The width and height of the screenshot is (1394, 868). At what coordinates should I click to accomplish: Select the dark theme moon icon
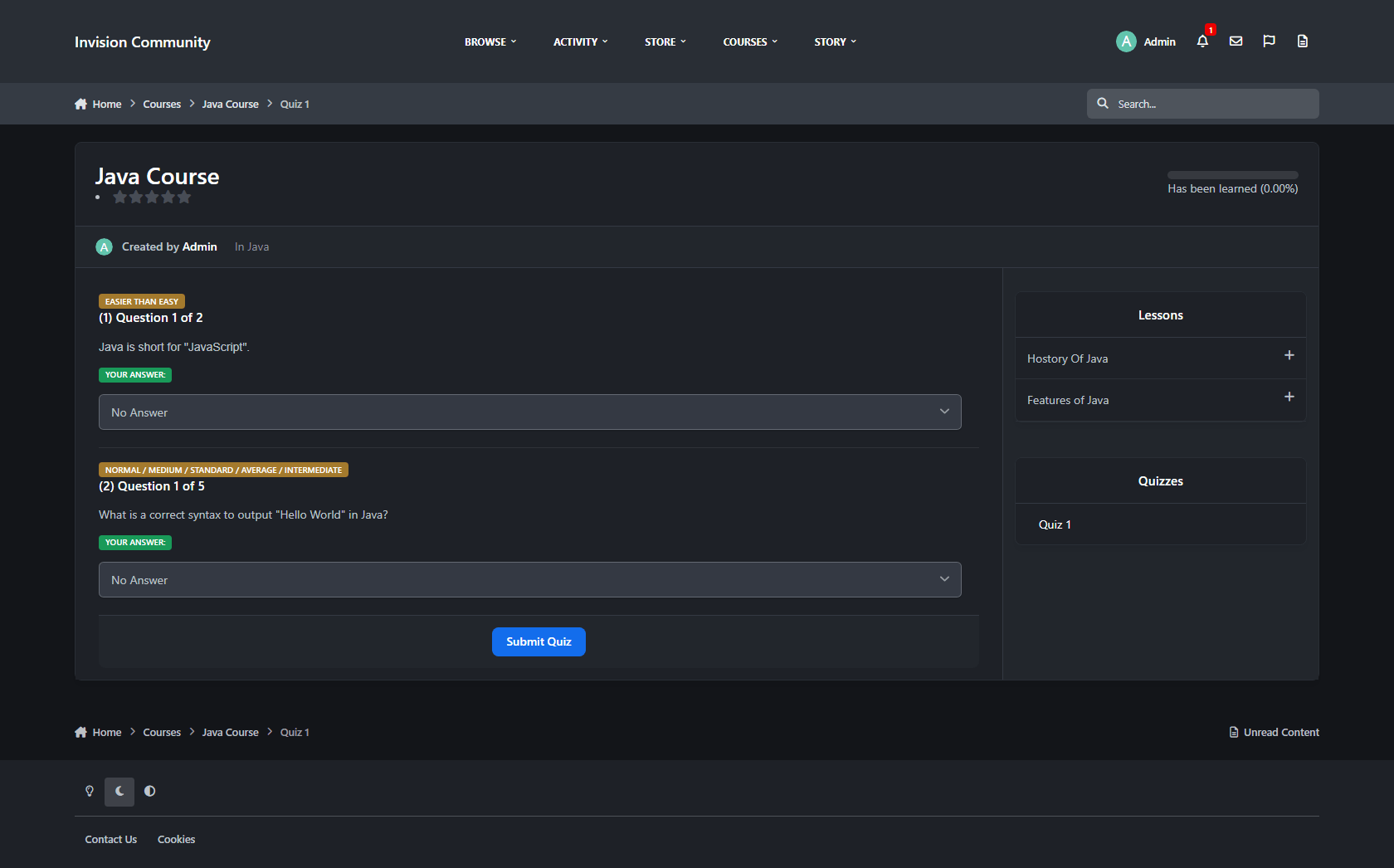(x=119, y=791)
